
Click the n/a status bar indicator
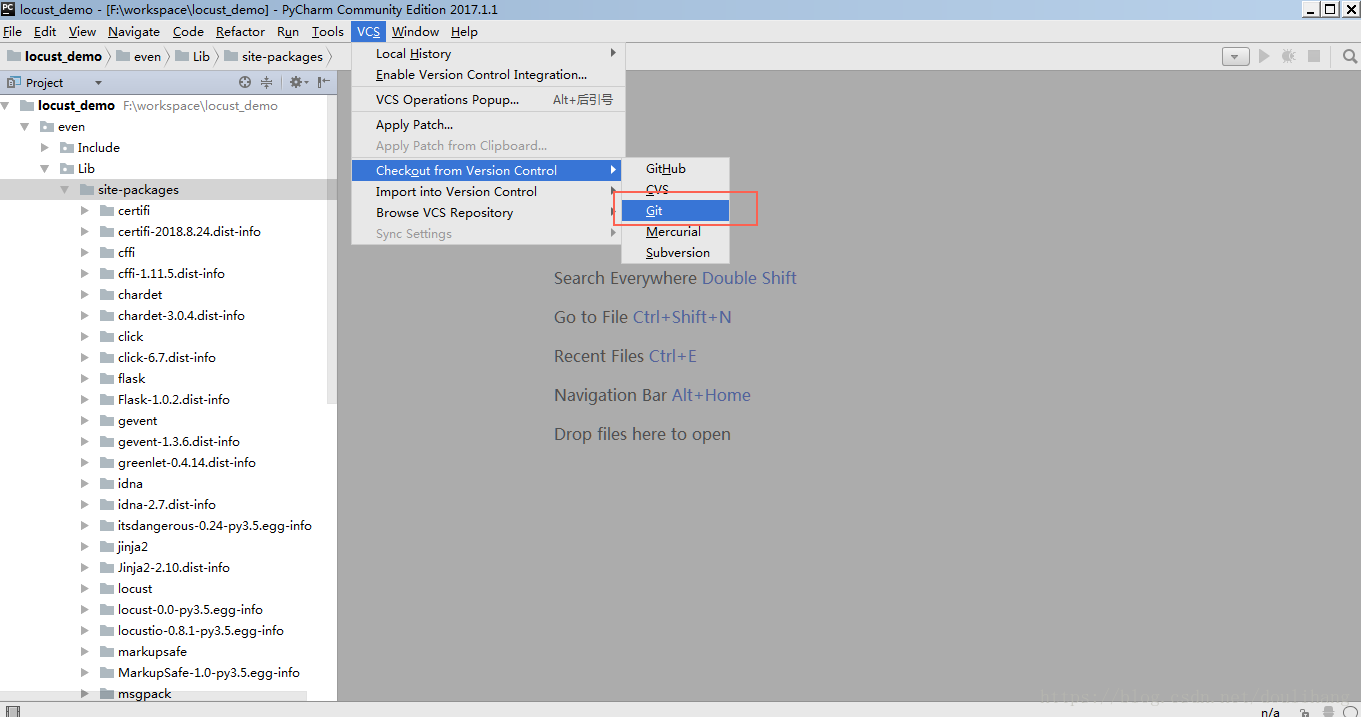(1270, 712)
